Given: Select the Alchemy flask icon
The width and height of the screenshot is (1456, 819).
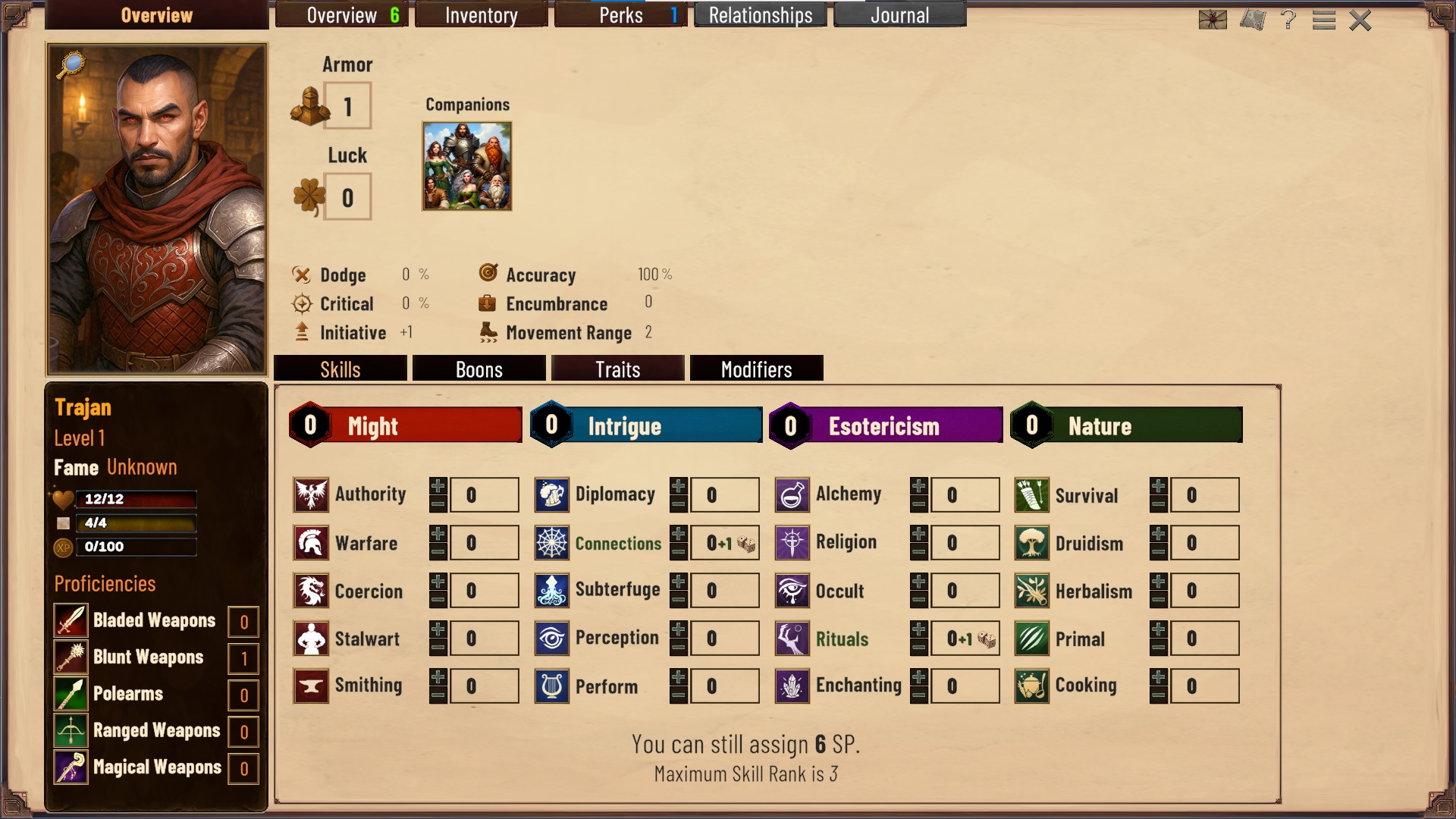Looking at the screenshot, I should (x=792, y=495).
